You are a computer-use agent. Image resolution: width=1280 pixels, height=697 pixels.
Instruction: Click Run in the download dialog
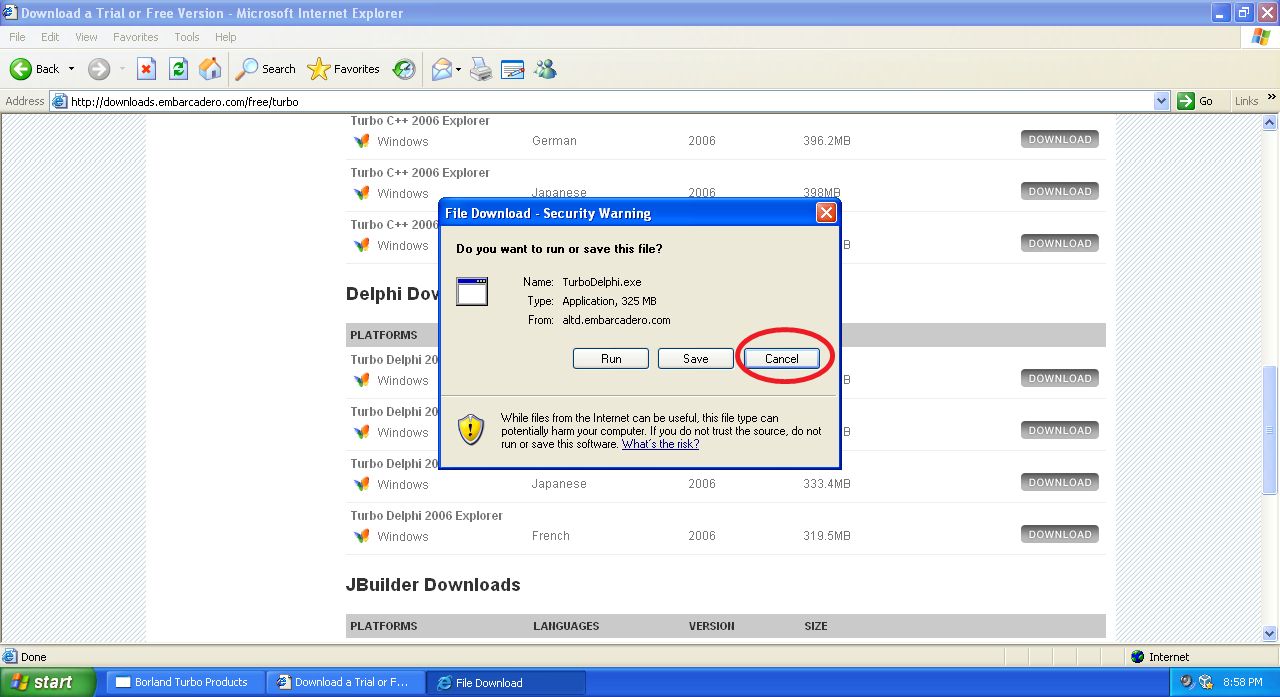[611, 358]
